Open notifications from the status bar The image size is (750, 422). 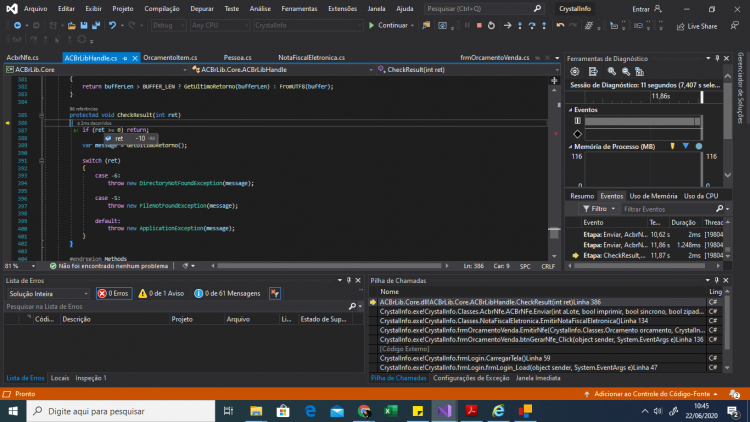point(735,394)
